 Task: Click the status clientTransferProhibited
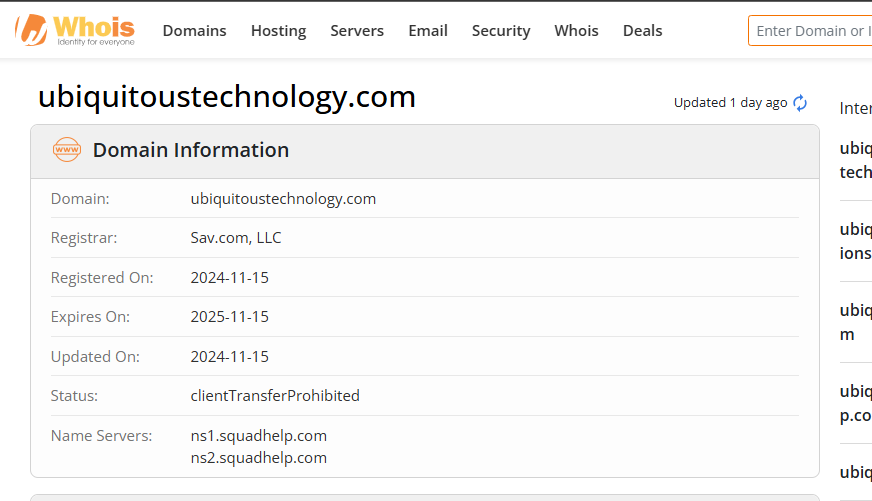click(275, 395)
